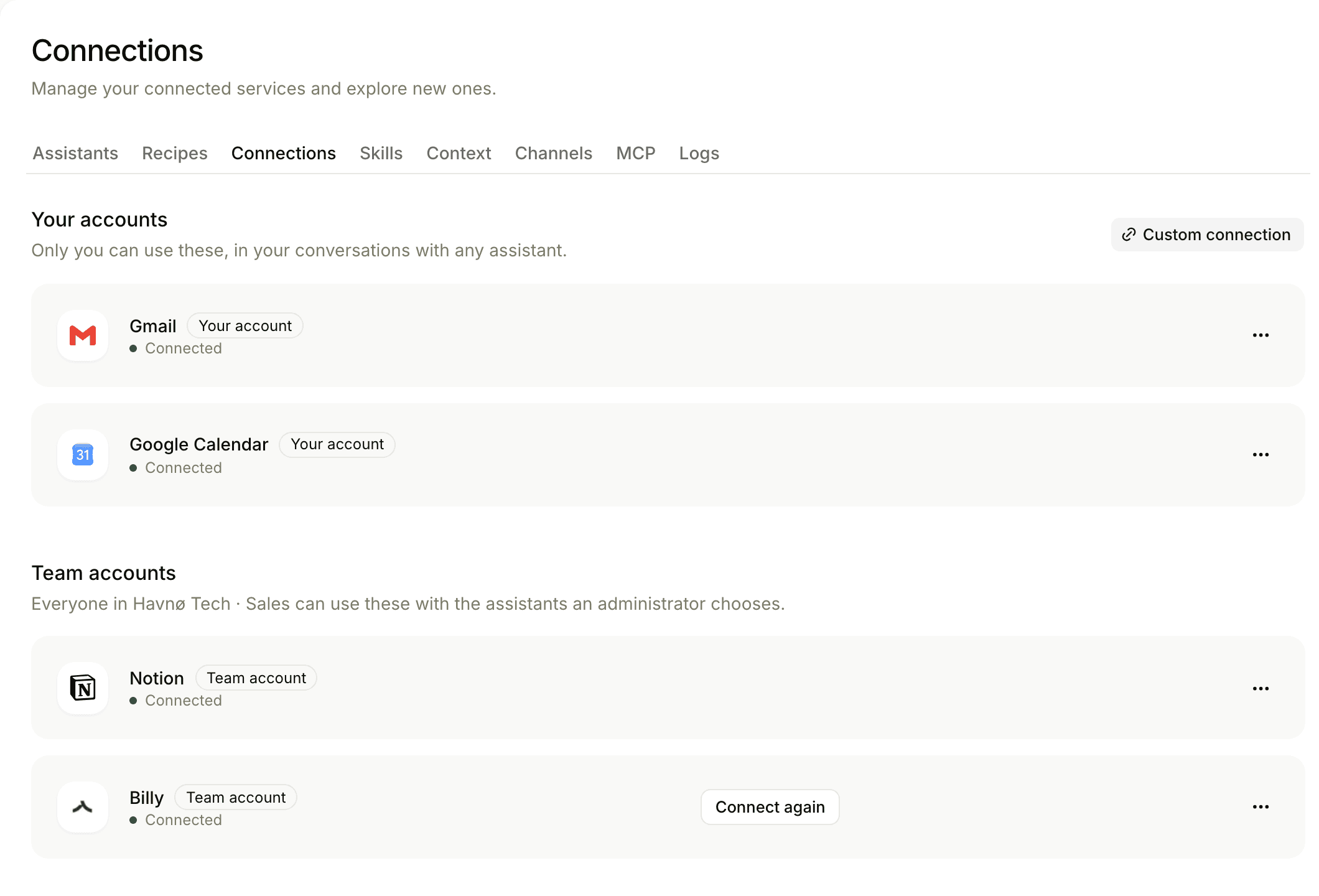Screen dimensions: 1319x896
Task: Click Google Calendar's 'Your account' badge
Action: click(337, 444)
